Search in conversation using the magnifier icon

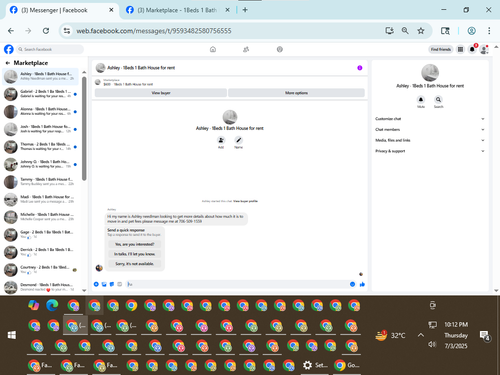click(438, 100)
